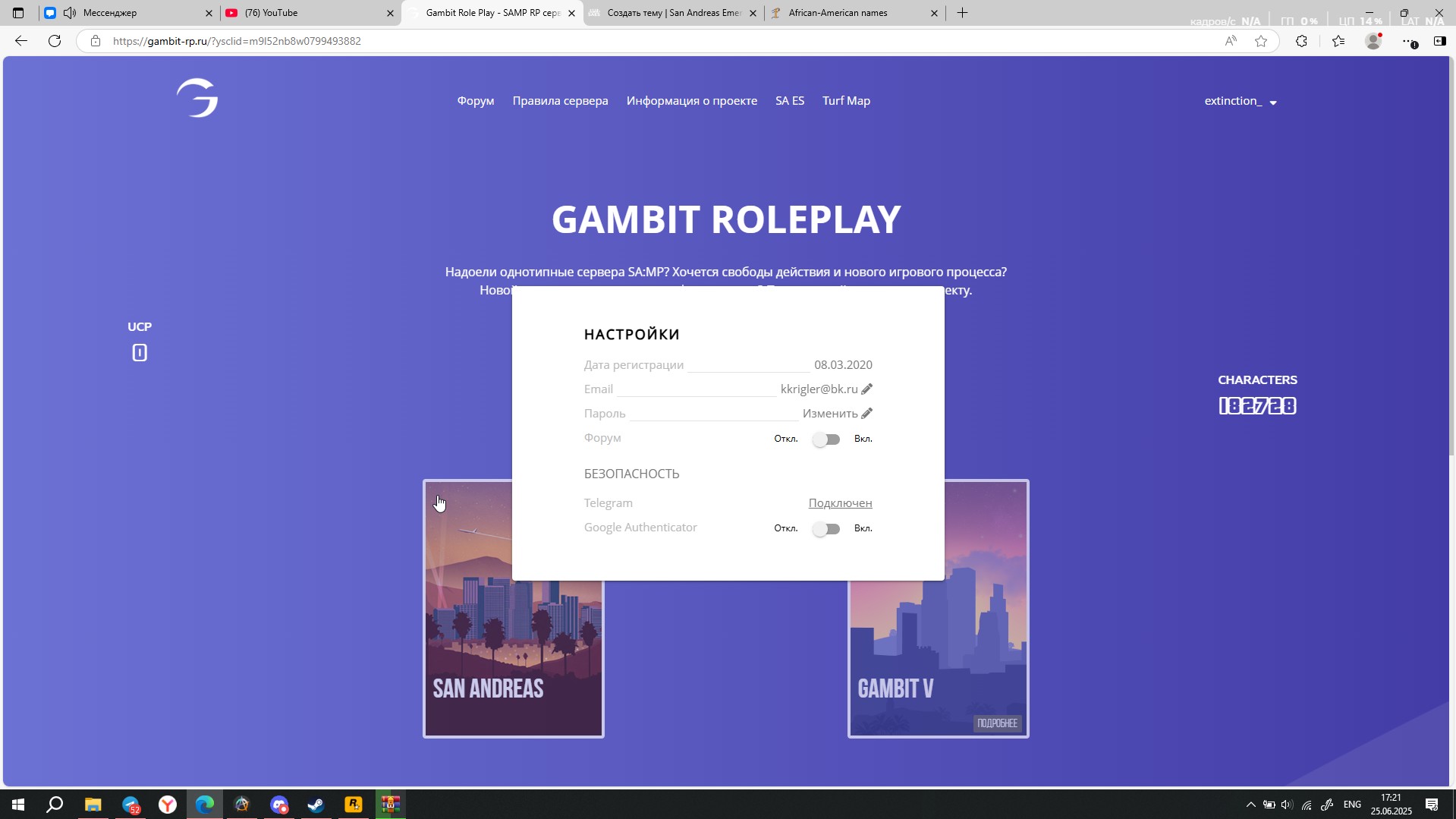Open the Gambit V card
This screenshot has height=819, width=1456.
pos(939,609)
